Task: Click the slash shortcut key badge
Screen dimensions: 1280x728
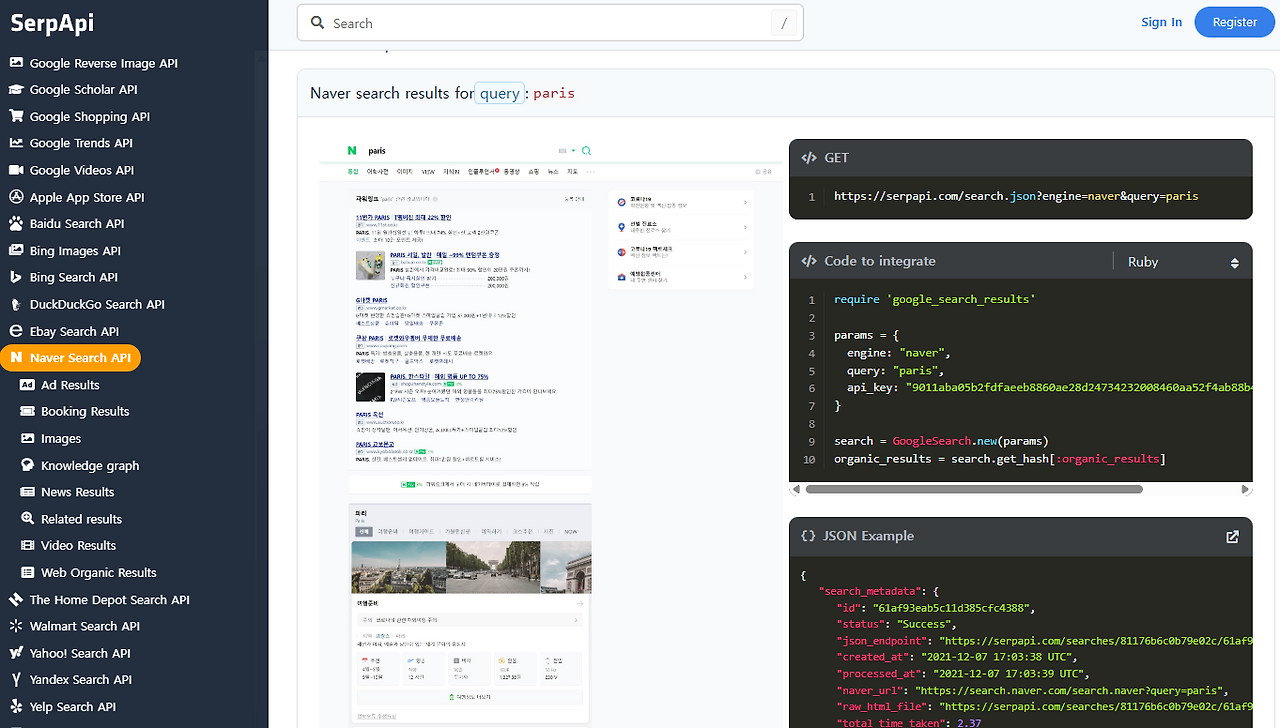Action: pos(784,23)
